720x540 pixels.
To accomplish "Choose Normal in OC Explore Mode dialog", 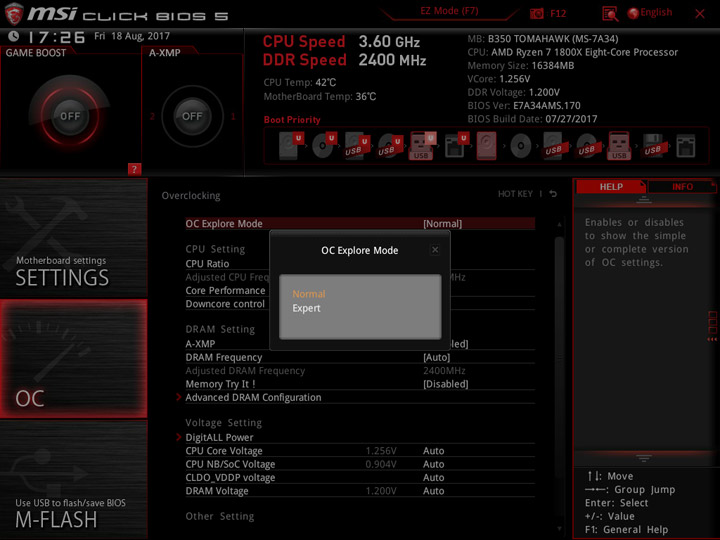I will (x=309, y=294).
